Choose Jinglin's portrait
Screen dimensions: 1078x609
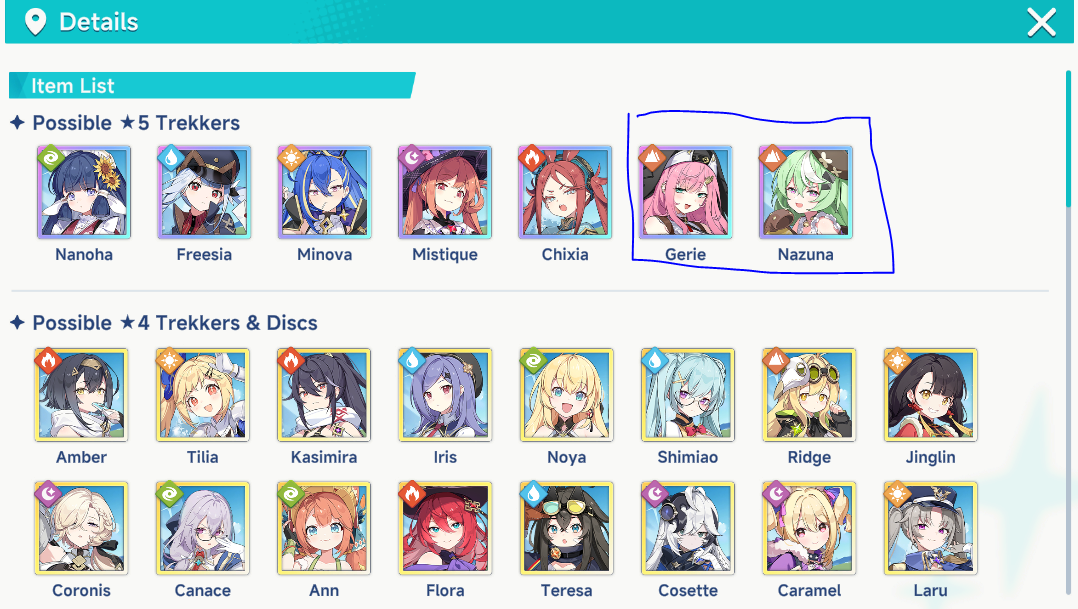point(930,395)
